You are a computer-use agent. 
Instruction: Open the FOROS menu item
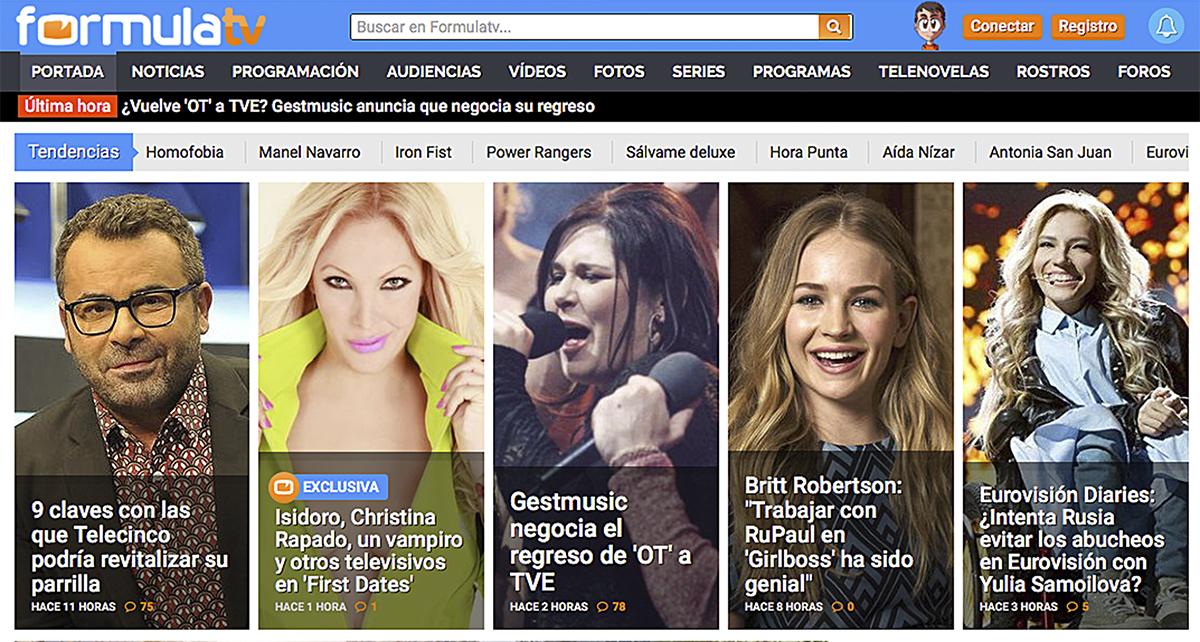click(x=1144, y=72)
